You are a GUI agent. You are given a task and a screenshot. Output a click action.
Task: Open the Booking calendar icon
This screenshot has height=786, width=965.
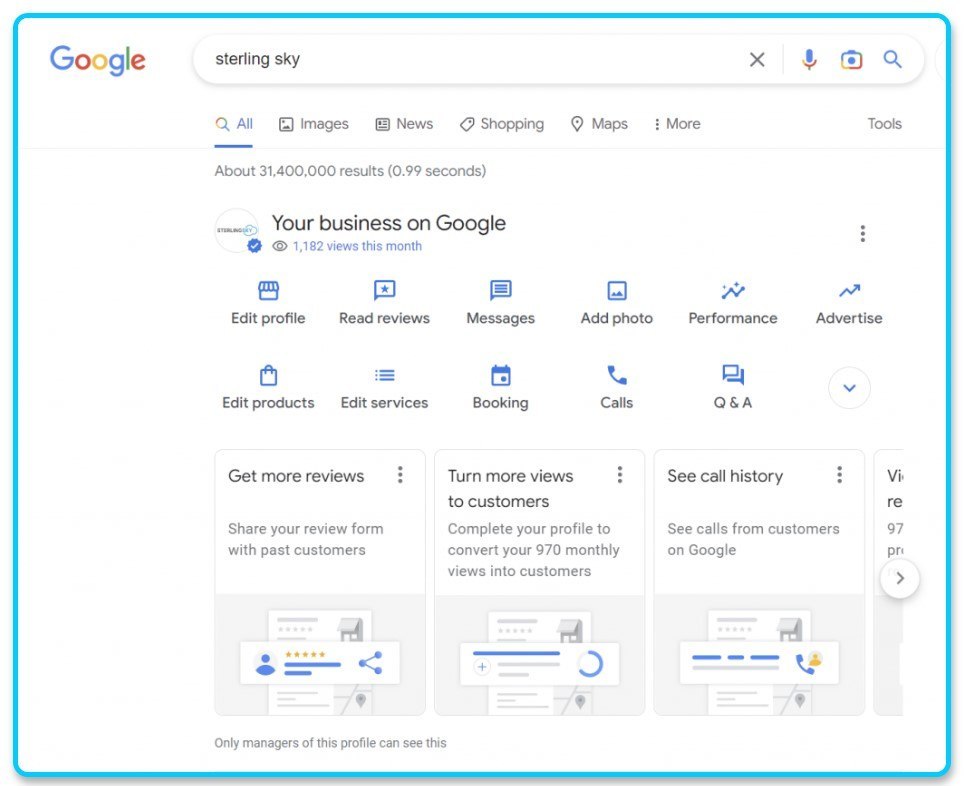click(x=500, y=375)
